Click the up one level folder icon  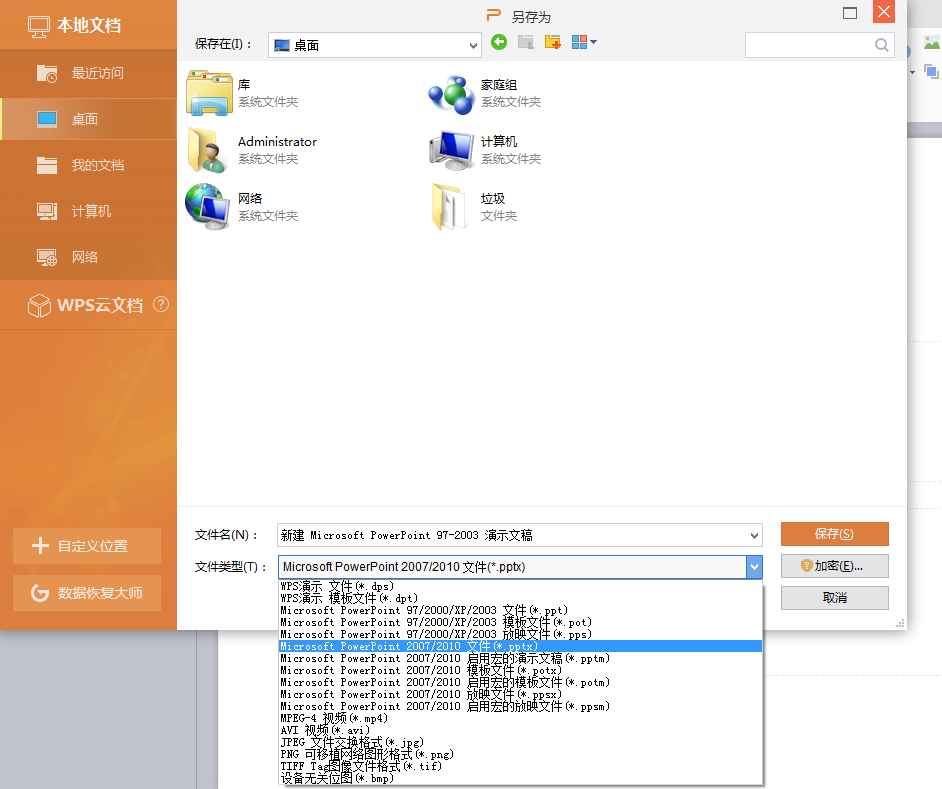tap(526, 42)
